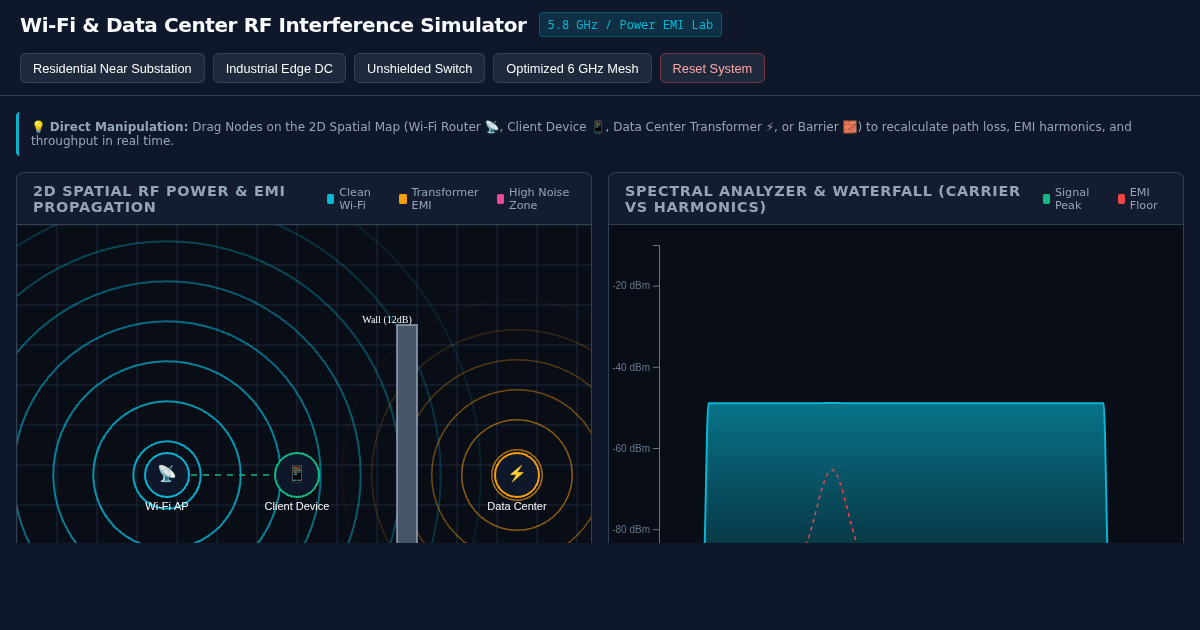Select the Wi-Fi AP router node icon
1200x630 pixels.
tap(167, 474)
